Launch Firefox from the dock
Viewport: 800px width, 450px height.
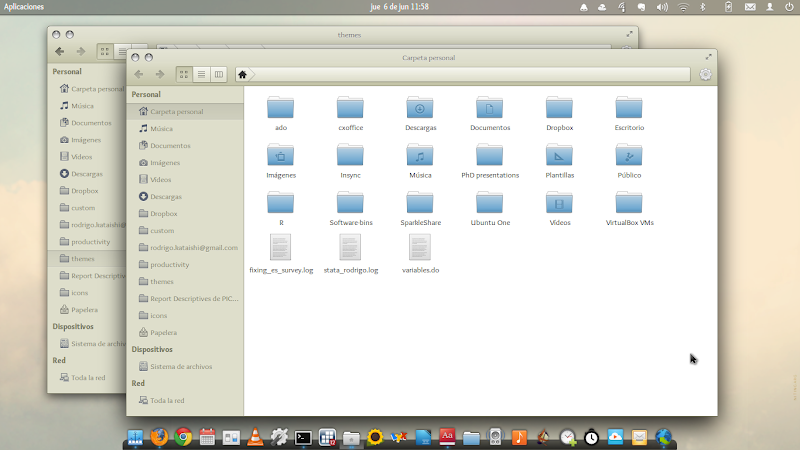click(x=158, y=437)
